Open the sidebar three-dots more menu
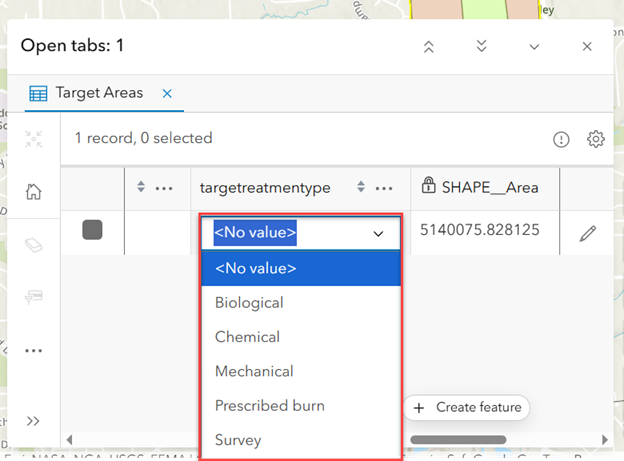The image size is (624, 461). click(33, 351)
